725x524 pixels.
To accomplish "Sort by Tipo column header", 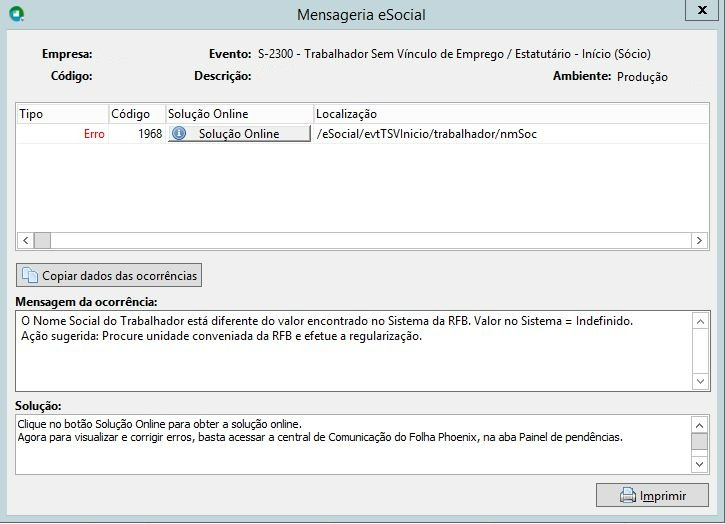I will 62,114.
